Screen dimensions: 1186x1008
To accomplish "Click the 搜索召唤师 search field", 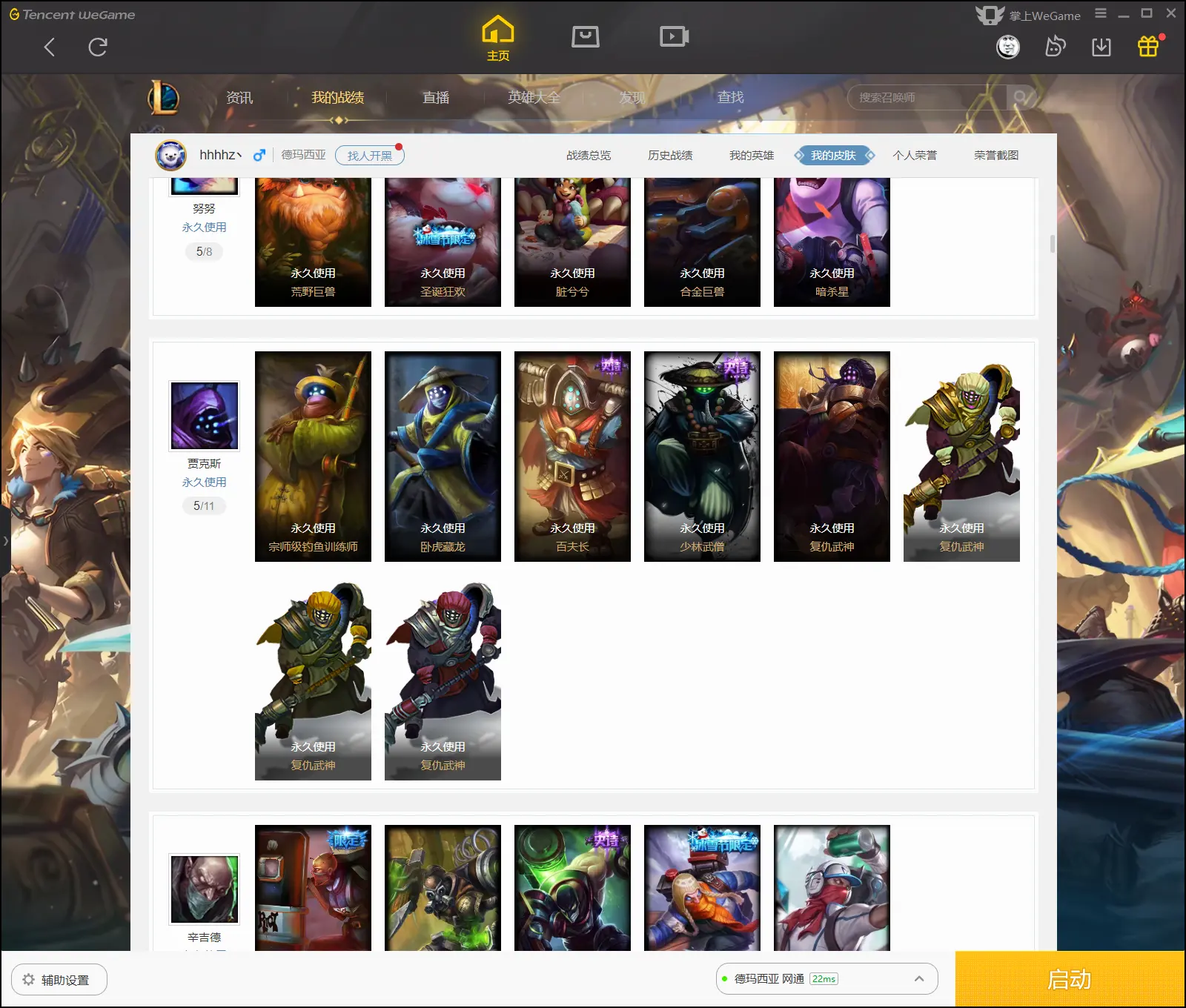I will point(927,97).
